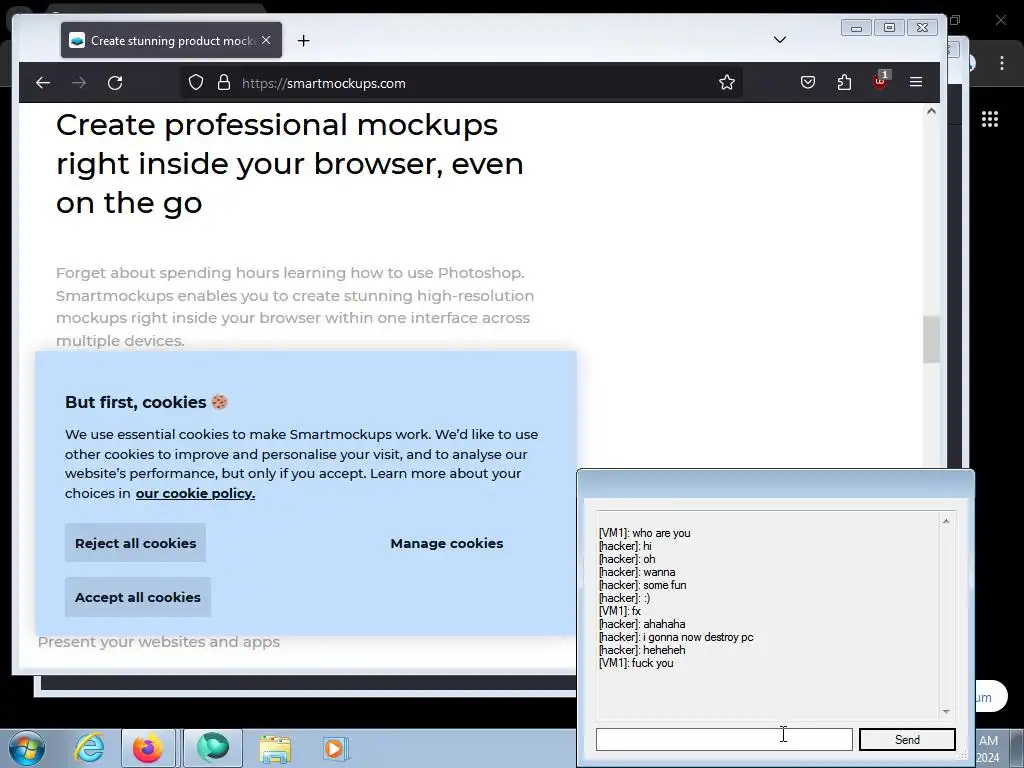This screenshot has width=1024, height=768.
Task: Click the browser vertical scrollbar thumb
Action: coord(931,340)
